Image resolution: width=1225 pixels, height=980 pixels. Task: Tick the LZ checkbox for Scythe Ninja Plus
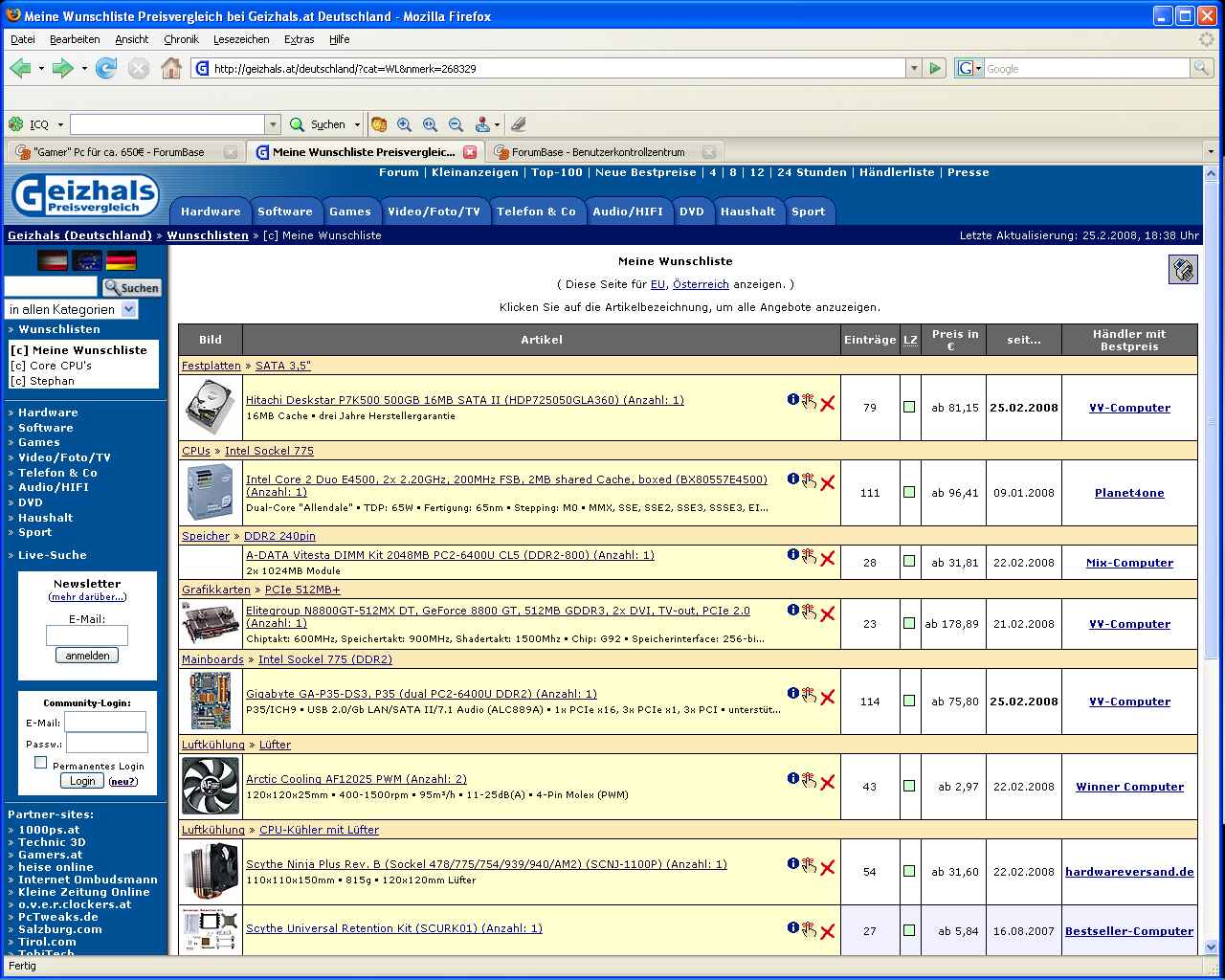tap(909, 871)
